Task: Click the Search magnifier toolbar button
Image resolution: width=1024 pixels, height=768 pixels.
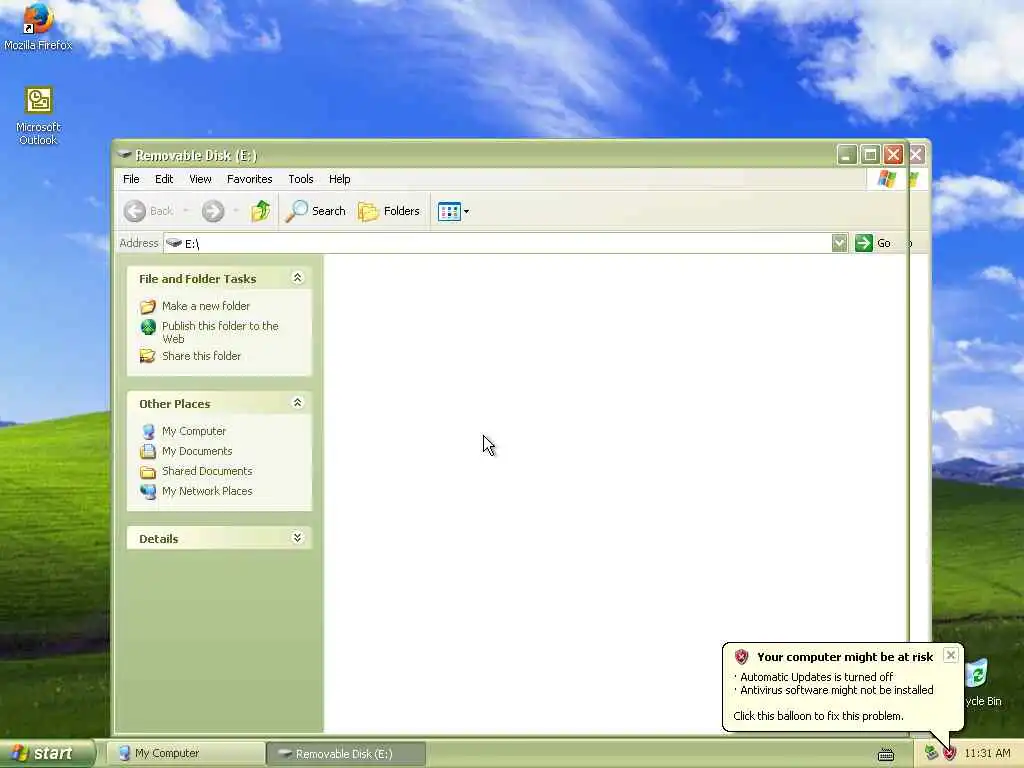Action: (316, 211)
